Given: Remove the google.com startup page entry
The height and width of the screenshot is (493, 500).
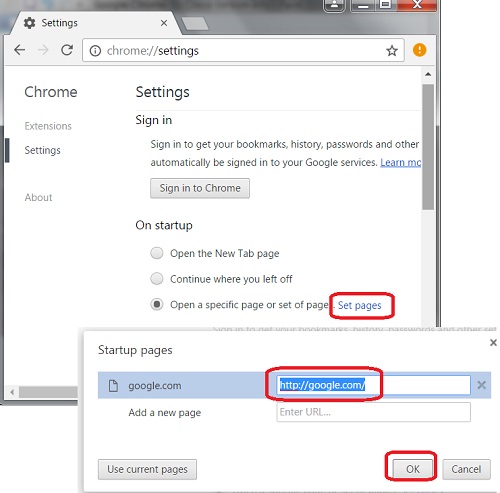Looking at the screenshot, I should [481, 385].
